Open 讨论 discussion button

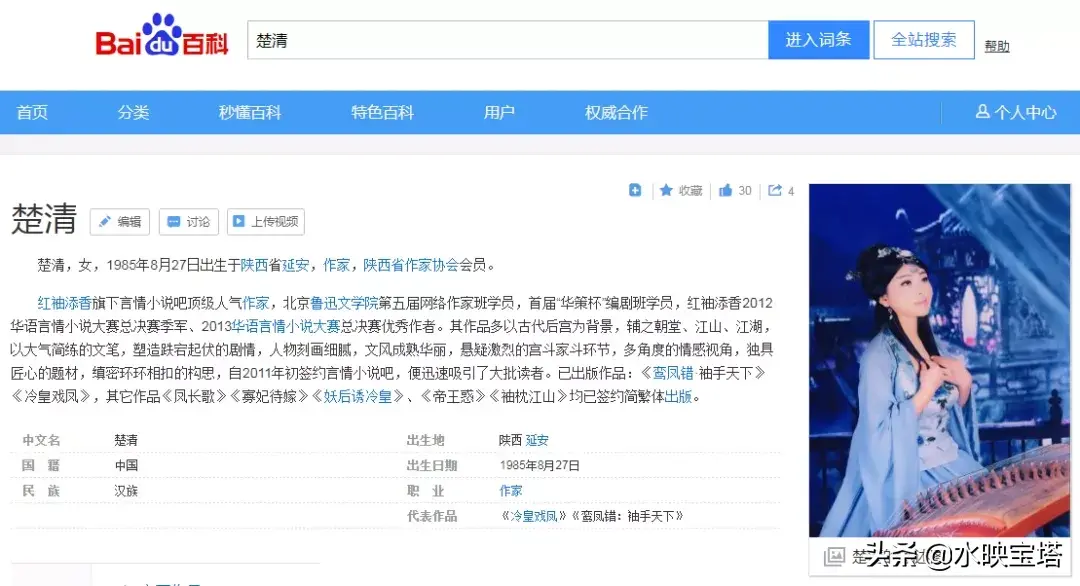coord(188,222)
